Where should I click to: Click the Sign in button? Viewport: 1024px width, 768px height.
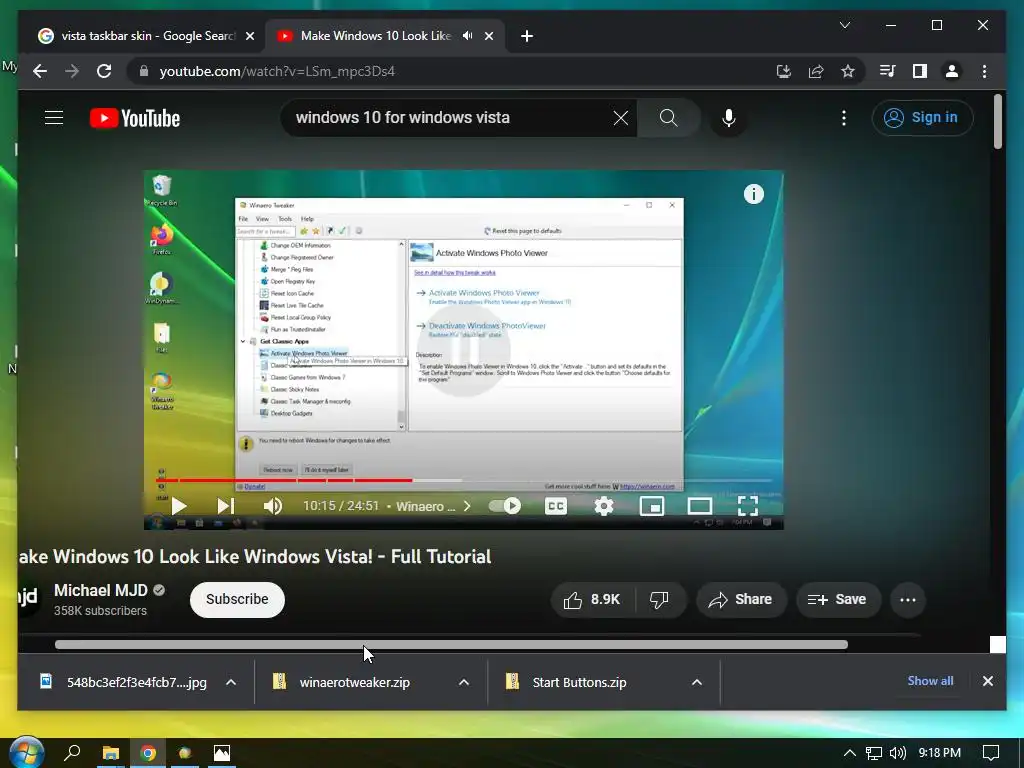pos(922,118)
